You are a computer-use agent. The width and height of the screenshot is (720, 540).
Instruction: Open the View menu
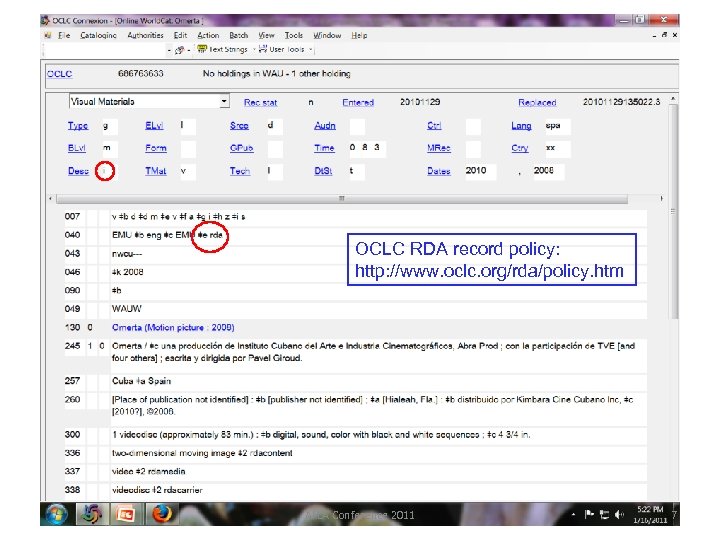click(266, 35)
